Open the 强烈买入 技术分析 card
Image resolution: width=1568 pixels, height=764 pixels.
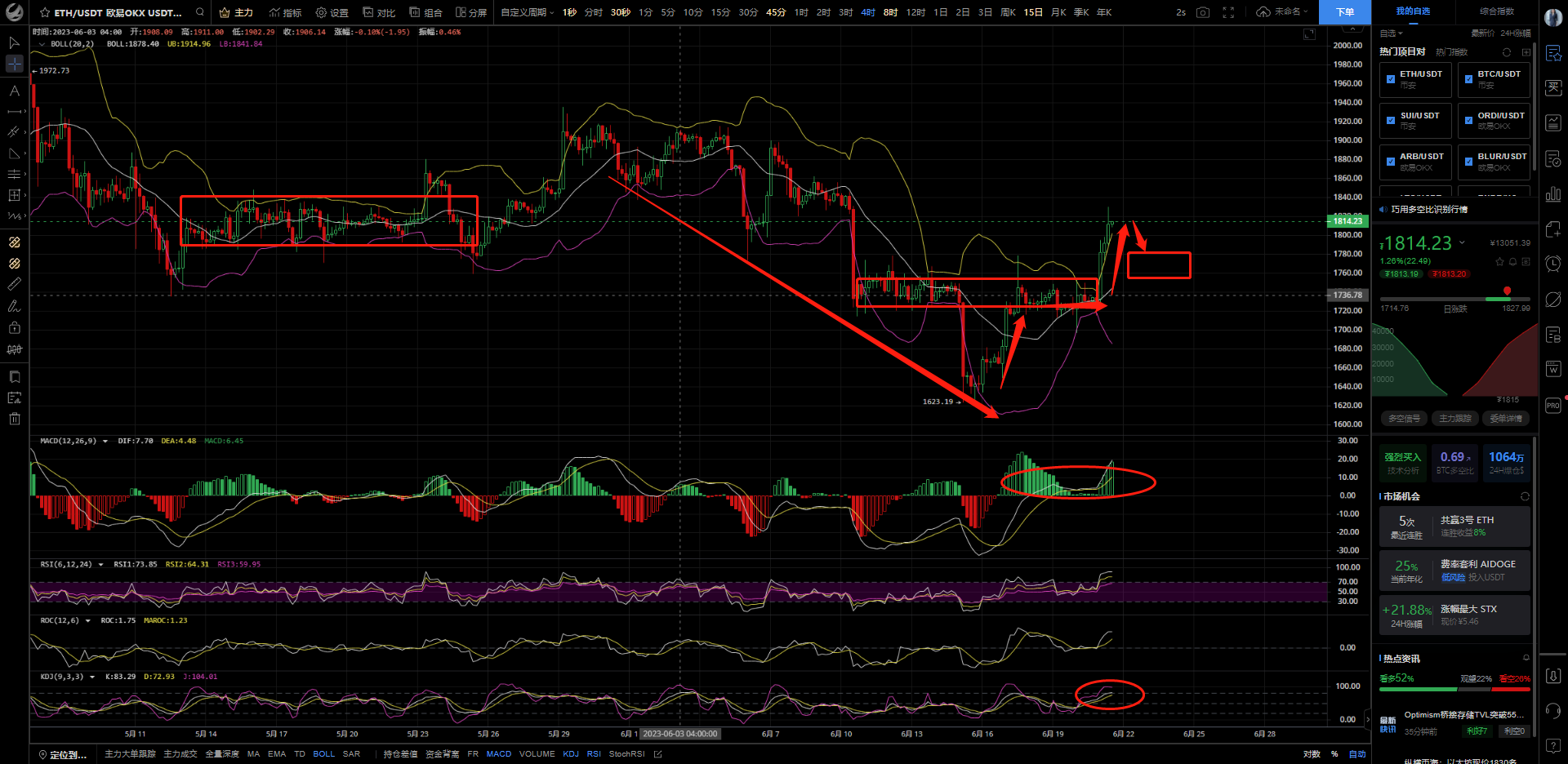click(1402, 462)
